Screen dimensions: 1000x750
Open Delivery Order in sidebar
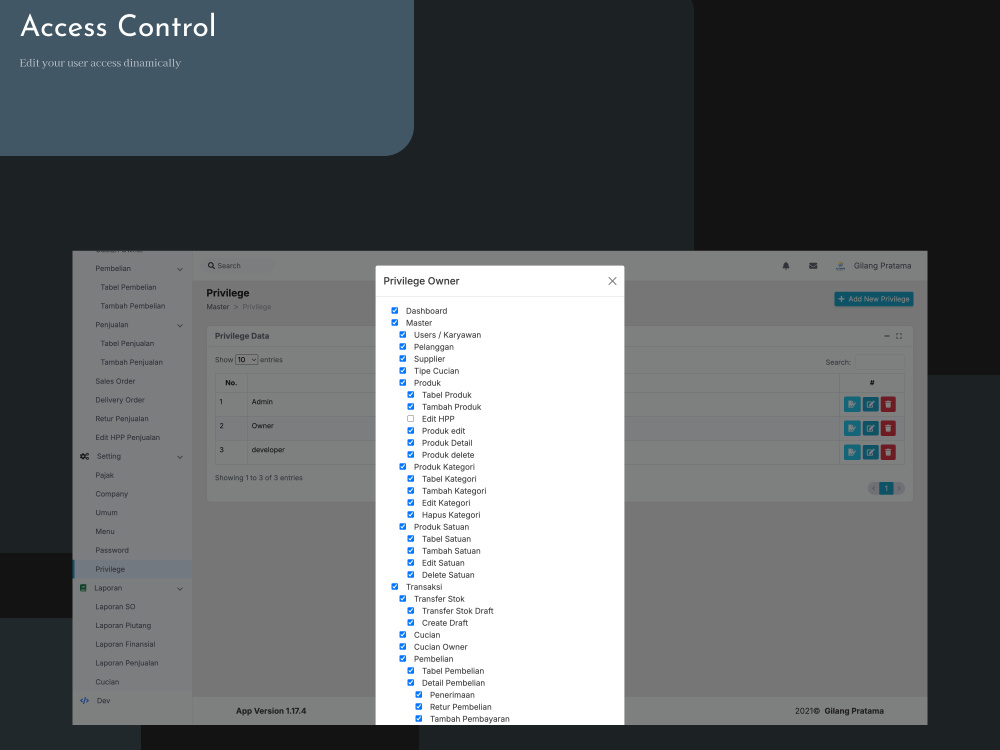[120, 401]
